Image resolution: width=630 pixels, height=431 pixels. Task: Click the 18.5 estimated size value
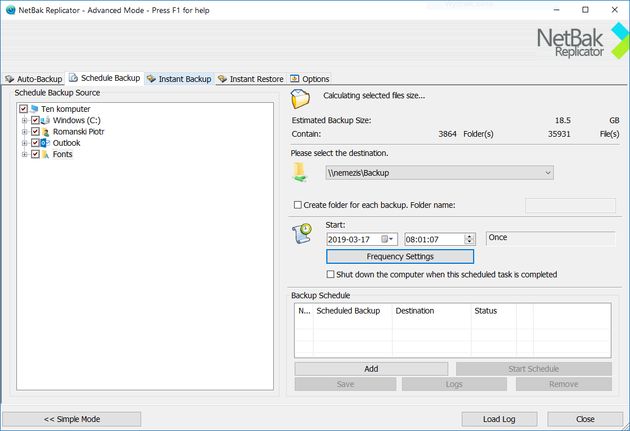(x=562, y=121)
